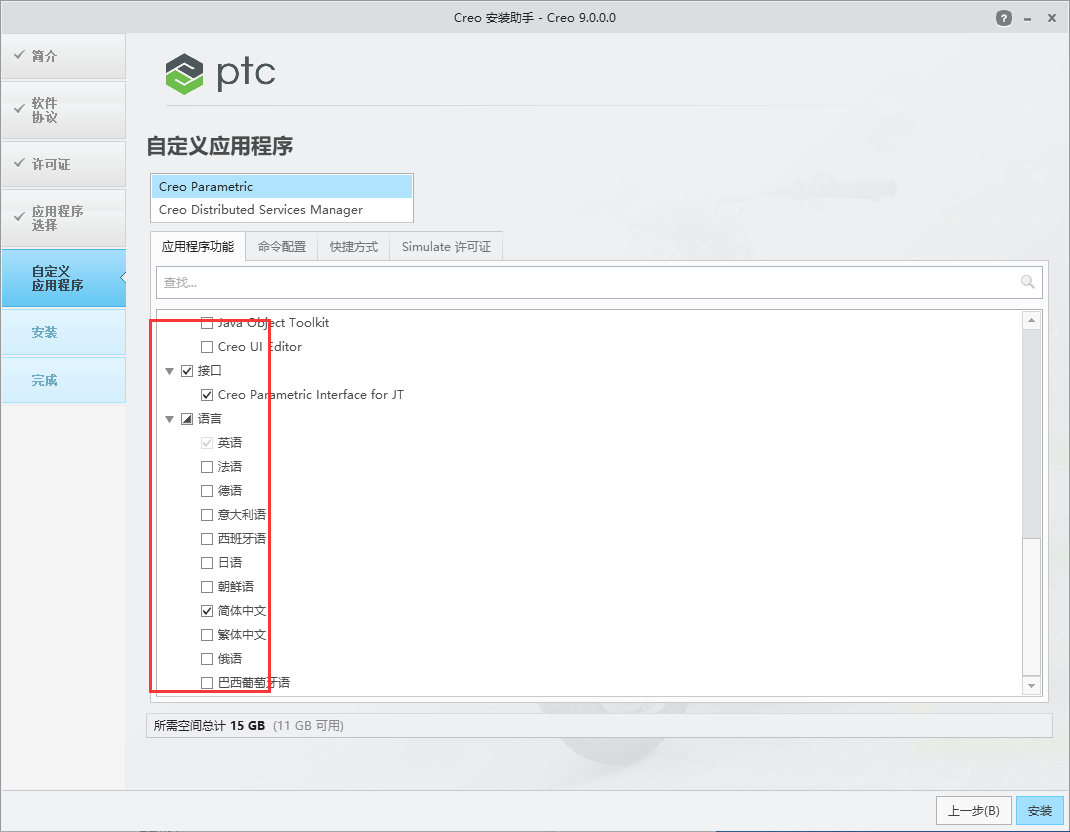Click the checkmark icon beside 简介 step
1070x832 pixels.
pyautogui.click(x=17, y=56)
